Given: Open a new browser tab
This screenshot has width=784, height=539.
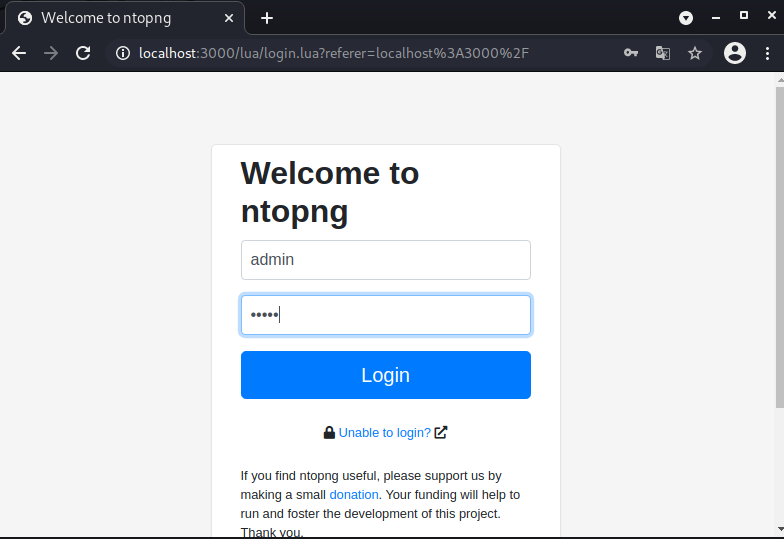Looking at the screenshot, I should [267, 18].
